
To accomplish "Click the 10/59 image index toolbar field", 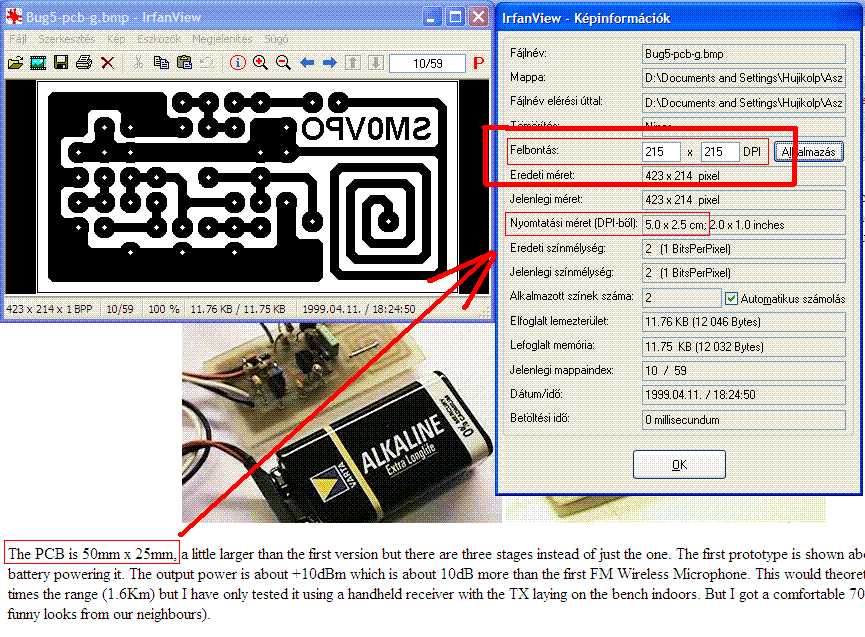I will tap(428, 63).
